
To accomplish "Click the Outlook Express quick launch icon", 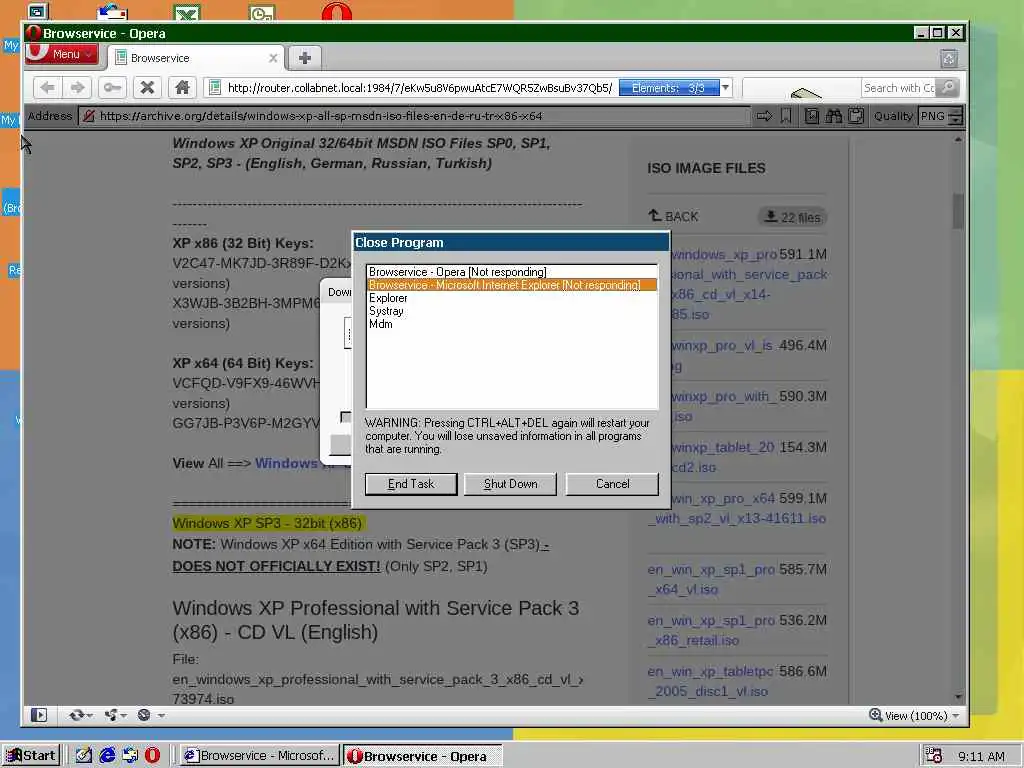I will 130,756.
